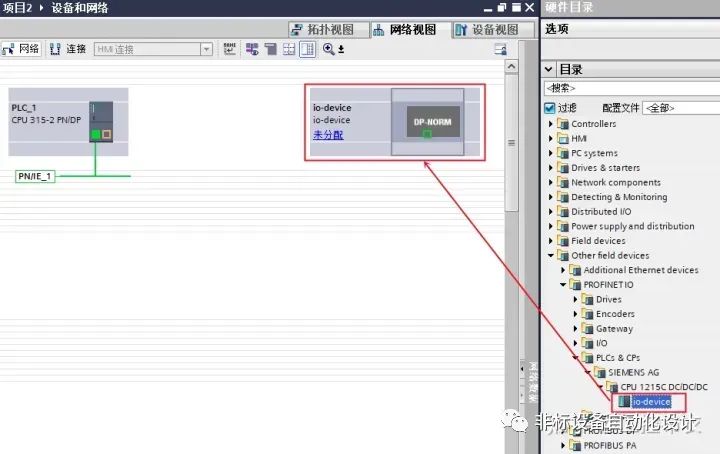Collapse the Other field devices node
720x454 pixels.
(x=551, y=256)
